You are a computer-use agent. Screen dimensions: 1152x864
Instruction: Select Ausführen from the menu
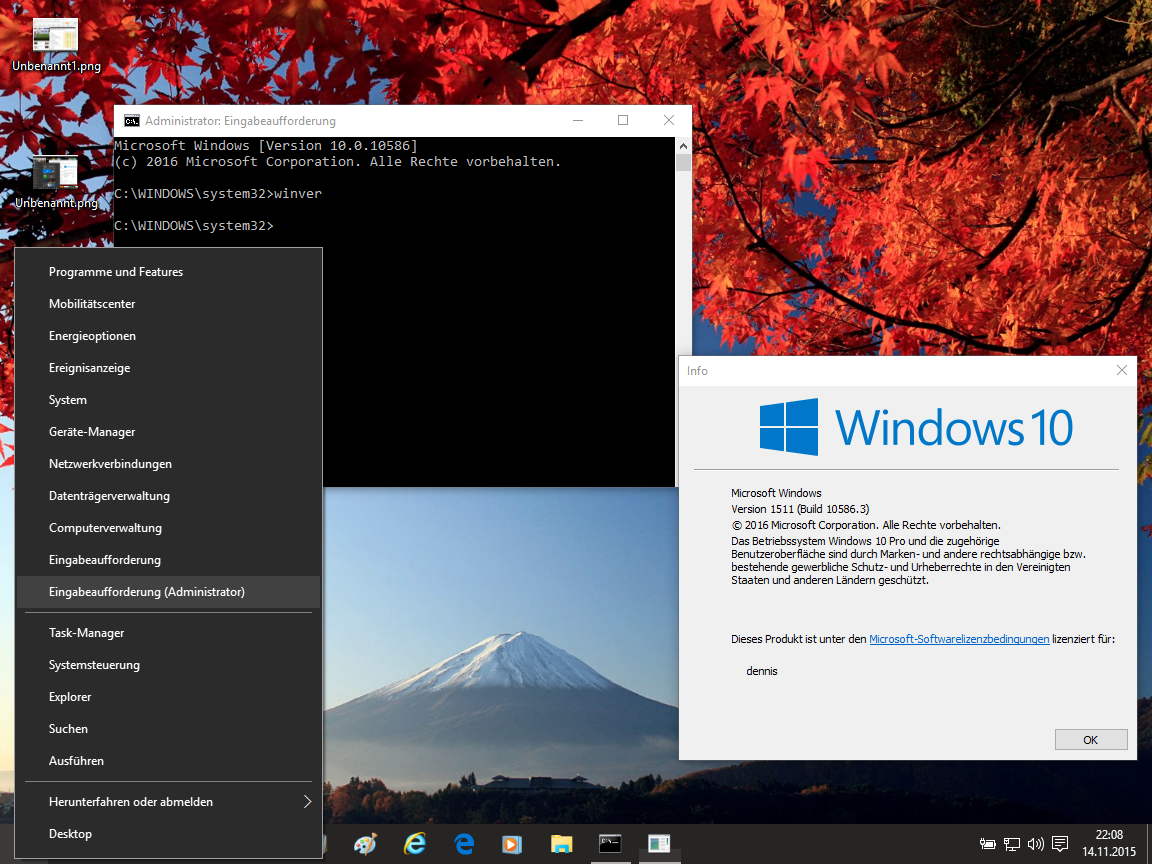click(x=168, y=760)
